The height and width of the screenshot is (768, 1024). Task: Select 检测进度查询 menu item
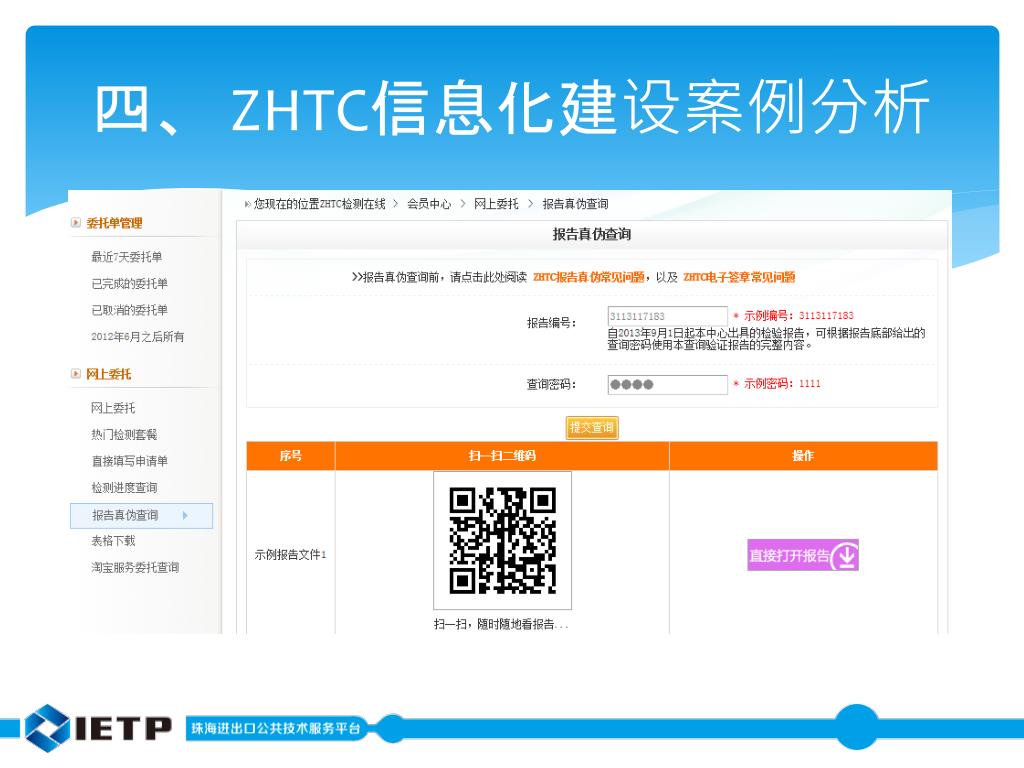click(124, 488)
